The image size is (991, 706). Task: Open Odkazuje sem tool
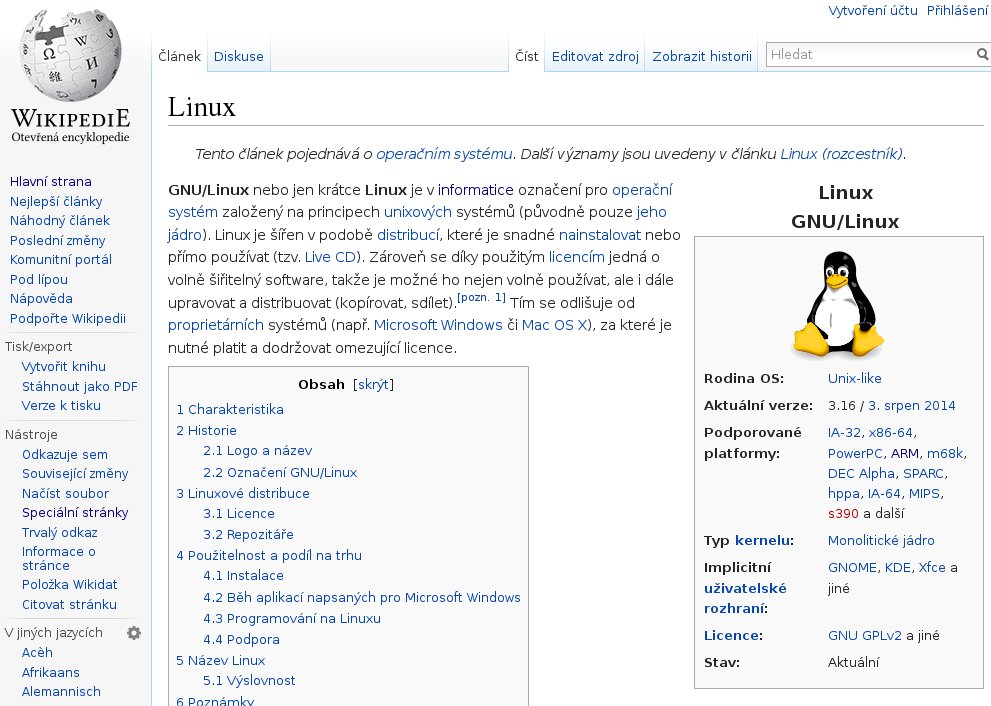(64, 454)
